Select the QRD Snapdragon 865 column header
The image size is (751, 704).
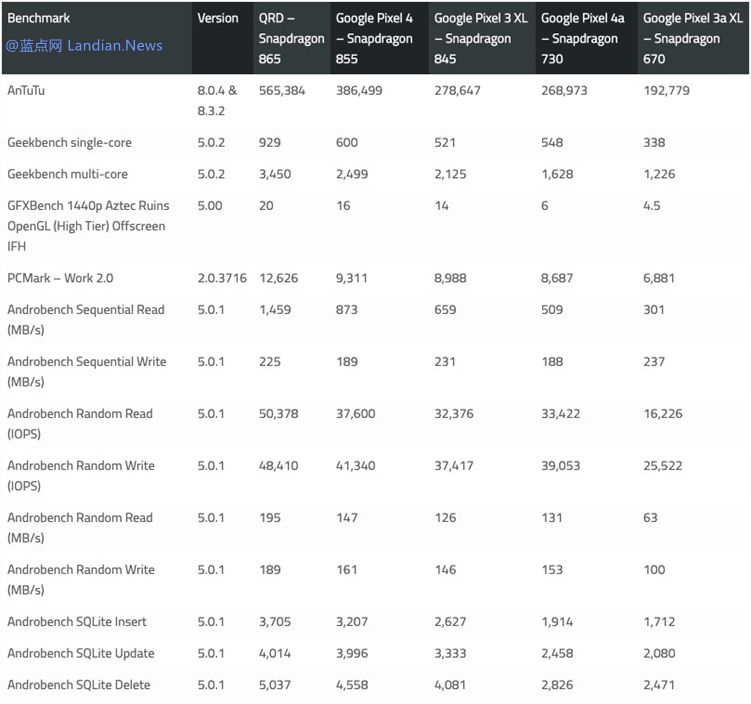290,38
